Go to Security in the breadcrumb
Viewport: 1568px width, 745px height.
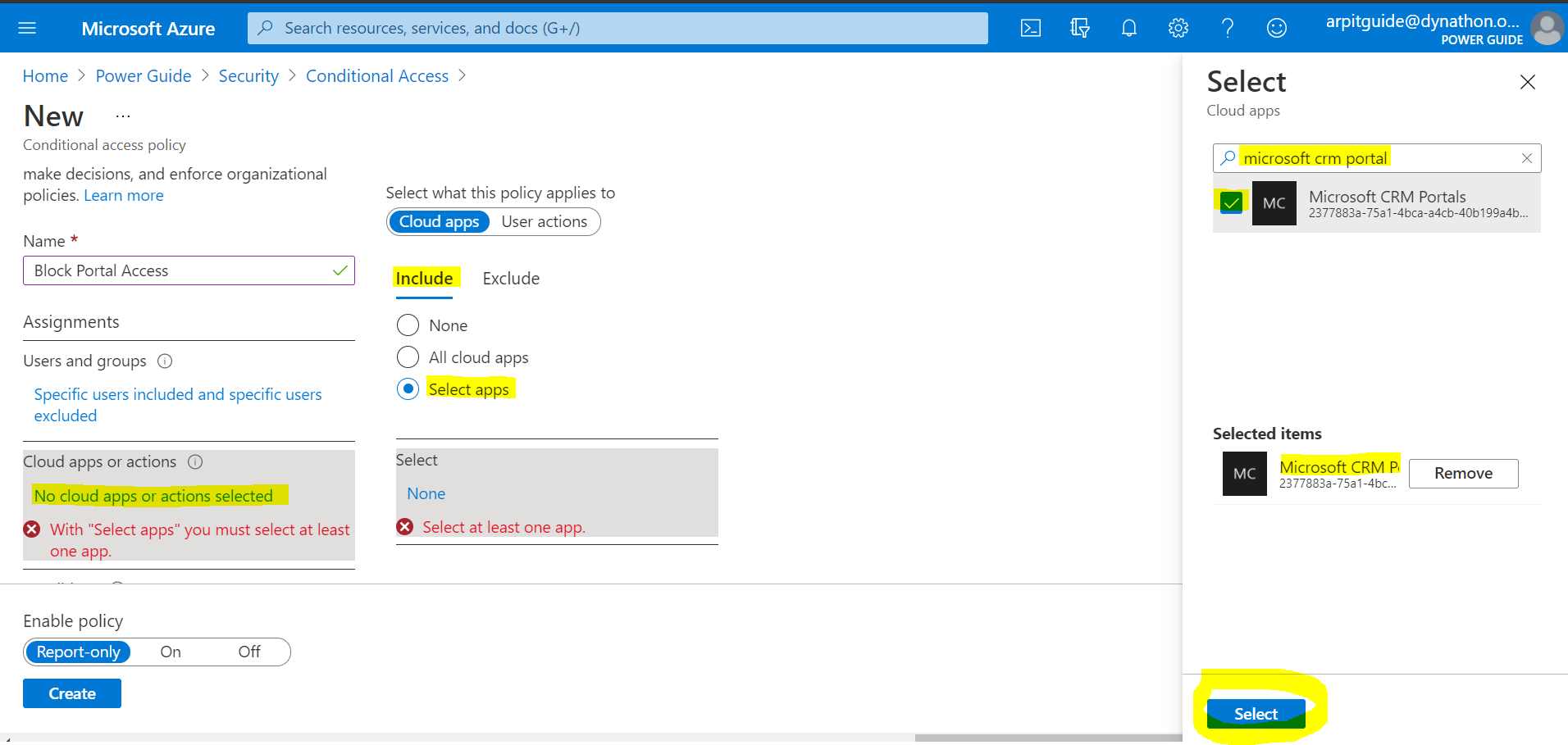[248, 76]
